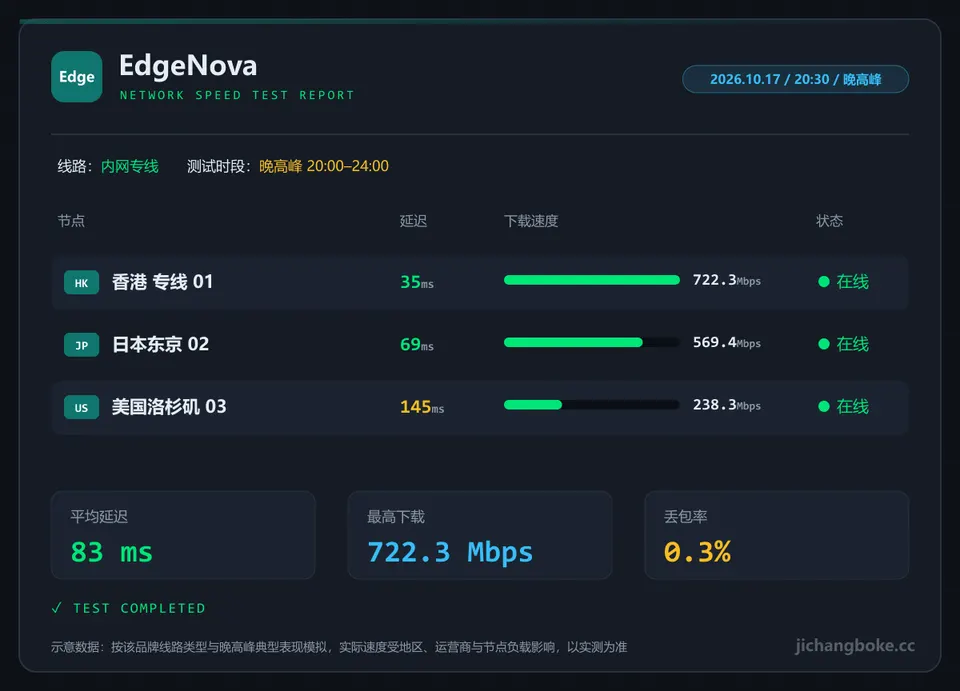Select the 香港 专线 01 node name
This screenshot has height=691, width=960.
162,282
